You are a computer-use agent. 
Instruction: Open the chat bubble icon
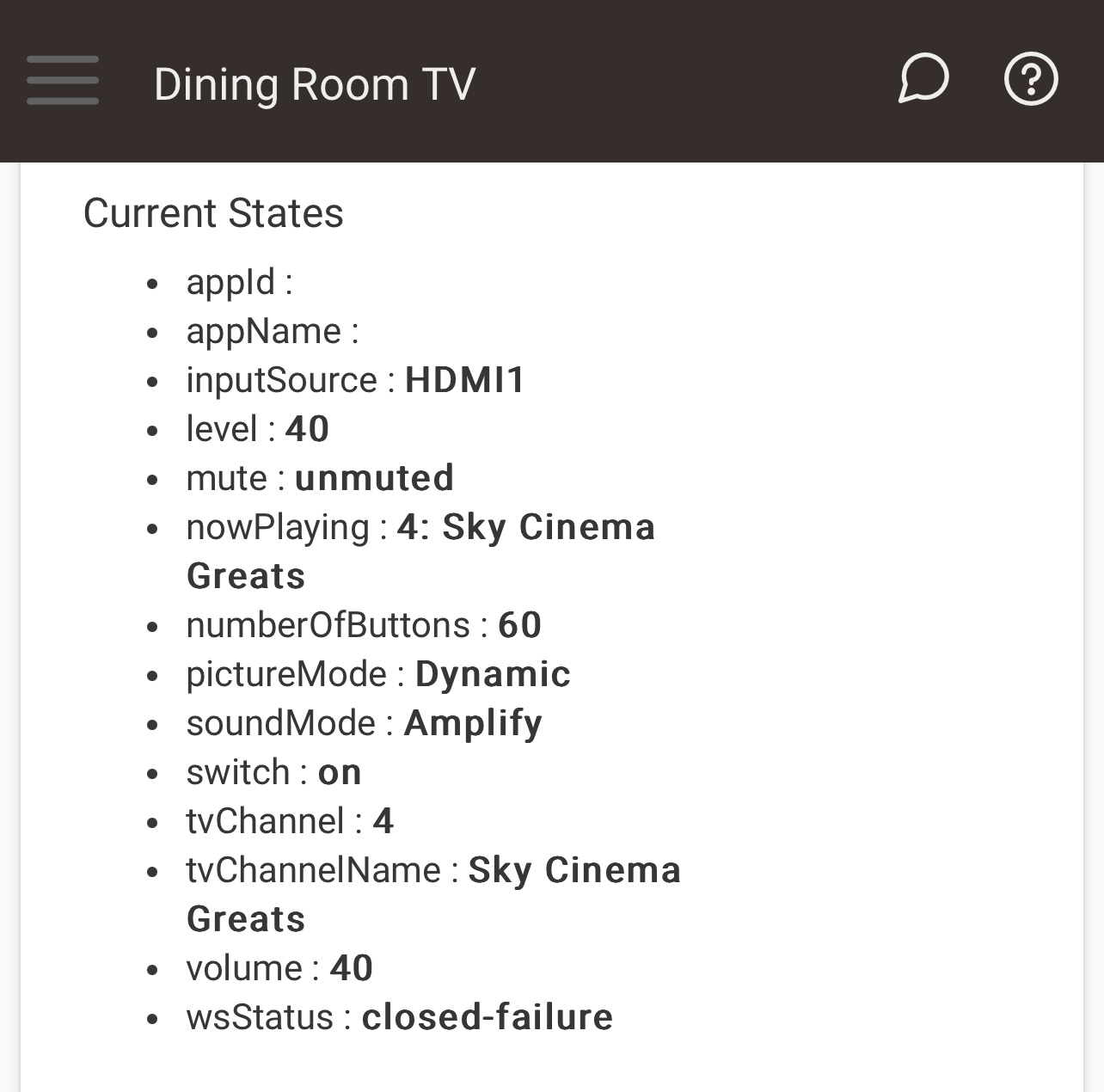[923, 78]
